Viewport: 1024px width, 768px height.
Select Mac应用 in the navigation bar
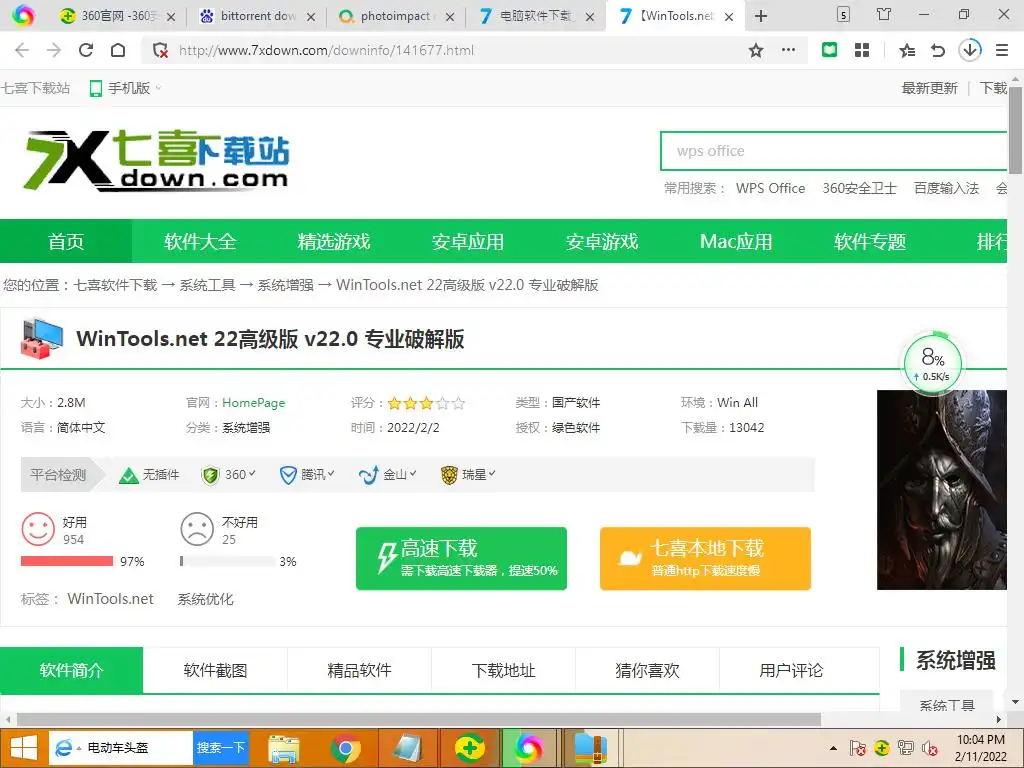[x=736, y=242]
